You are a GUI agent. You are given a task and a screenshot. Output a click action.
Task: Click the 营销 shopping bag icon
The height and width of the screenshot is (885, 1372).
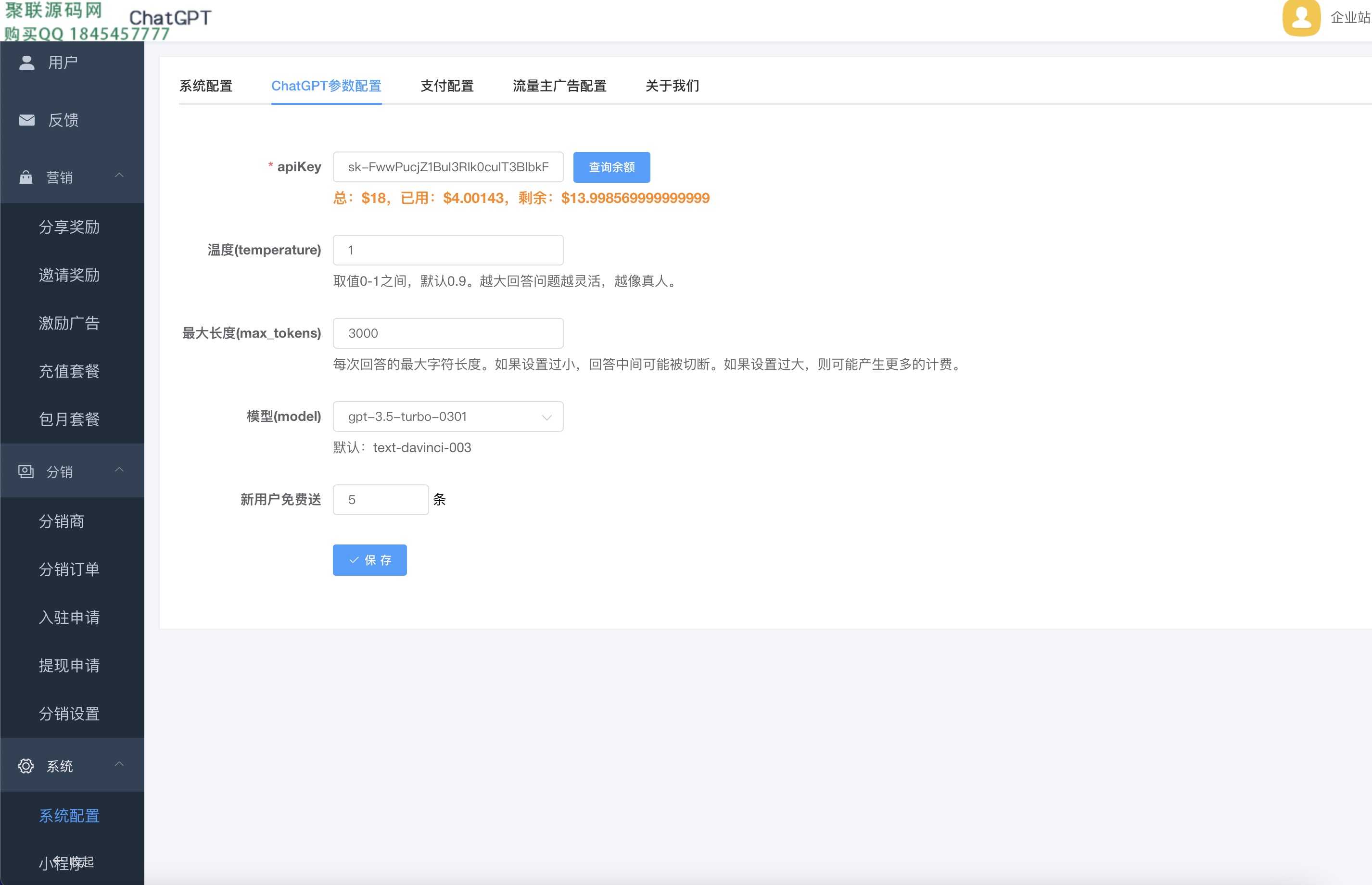pyautogui.click(x=26, y=177)
